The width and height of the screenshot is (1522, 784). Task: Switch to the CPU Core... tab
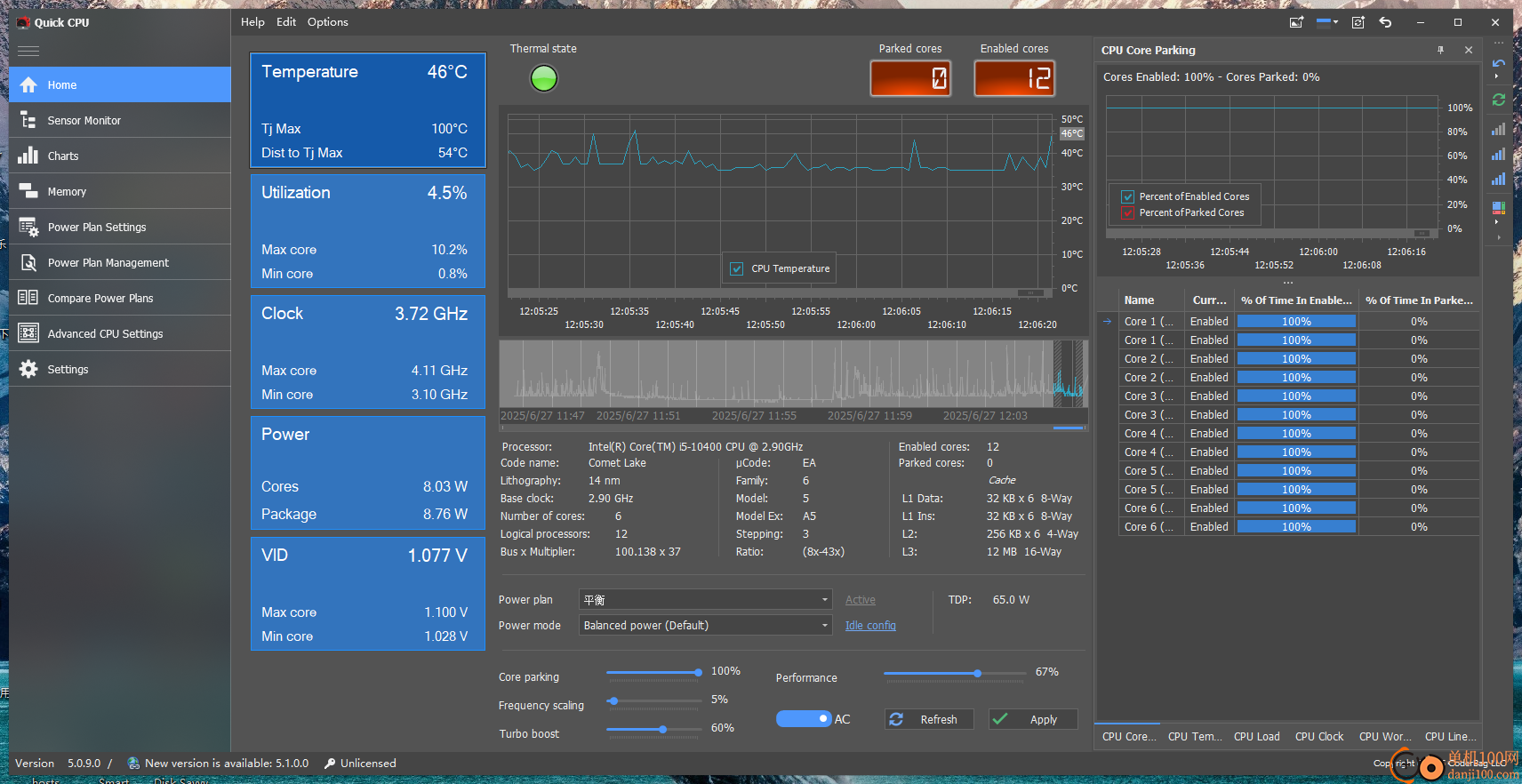pos(1129,736)
